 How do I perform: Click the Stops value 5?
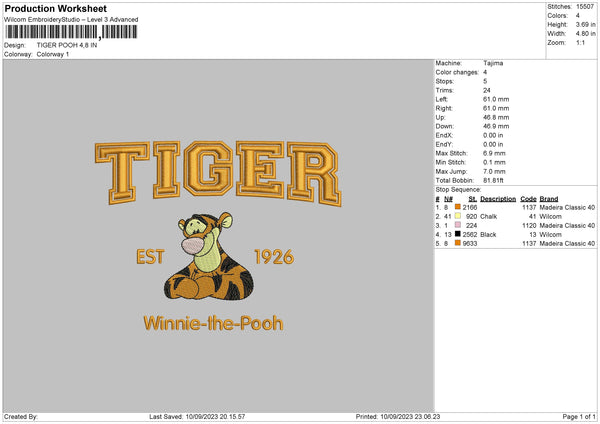pyautogui.click(x=485, y=81)
